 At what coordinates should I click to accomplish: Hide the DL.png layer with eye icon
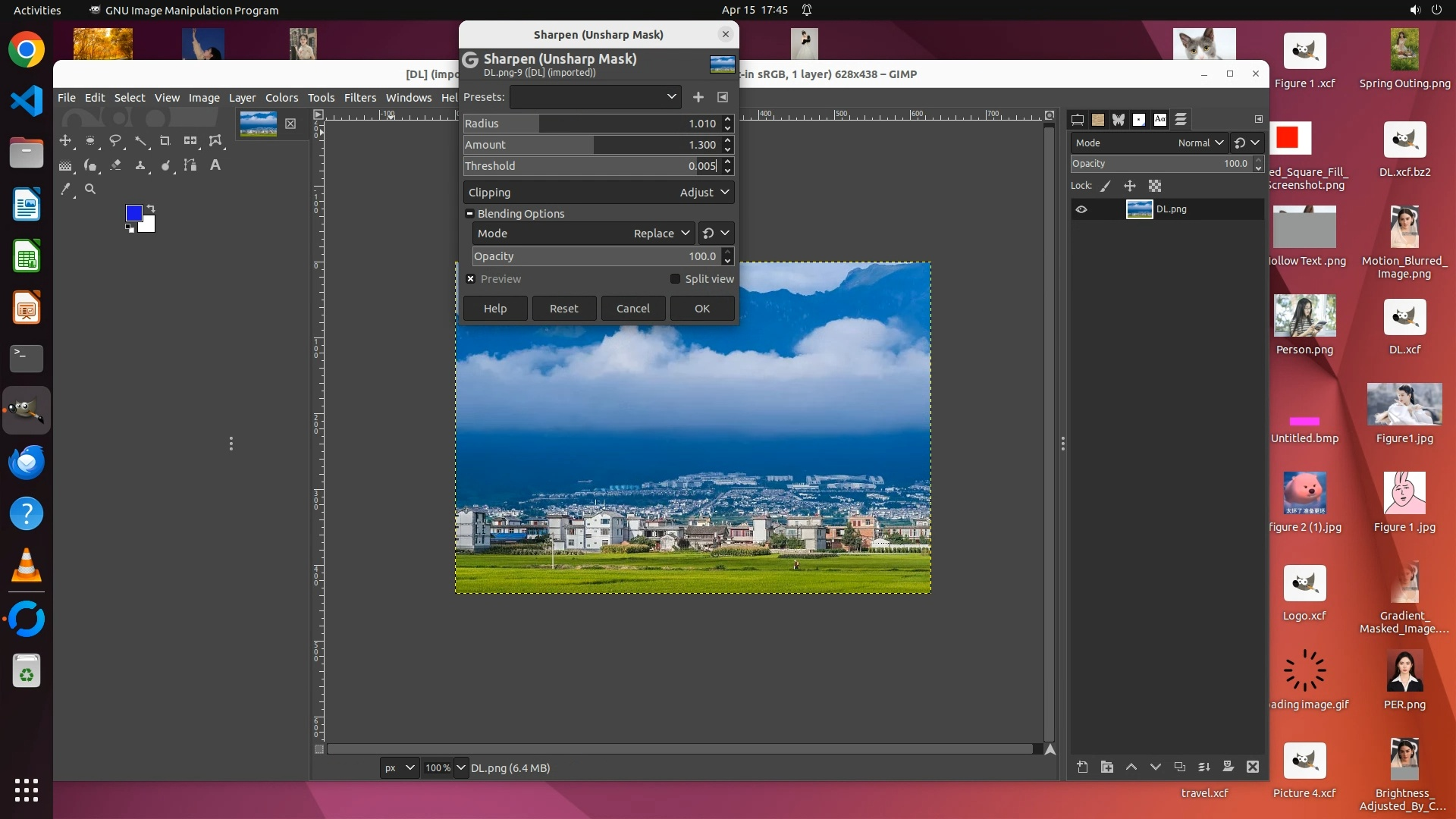tap(1081, 209)
